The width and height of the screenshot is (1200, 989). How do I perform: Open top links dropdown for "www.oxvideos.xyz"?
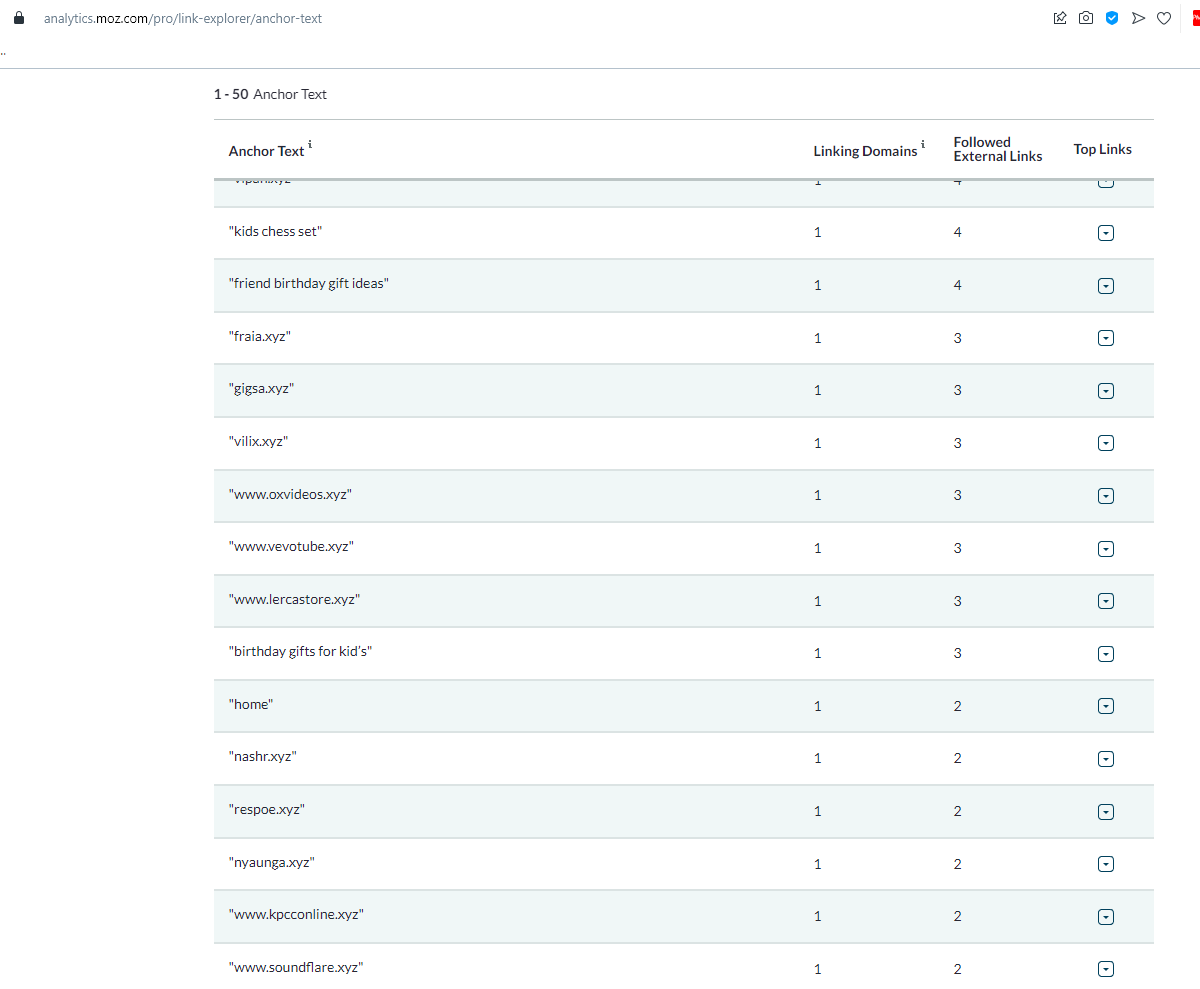point(1105,496)
